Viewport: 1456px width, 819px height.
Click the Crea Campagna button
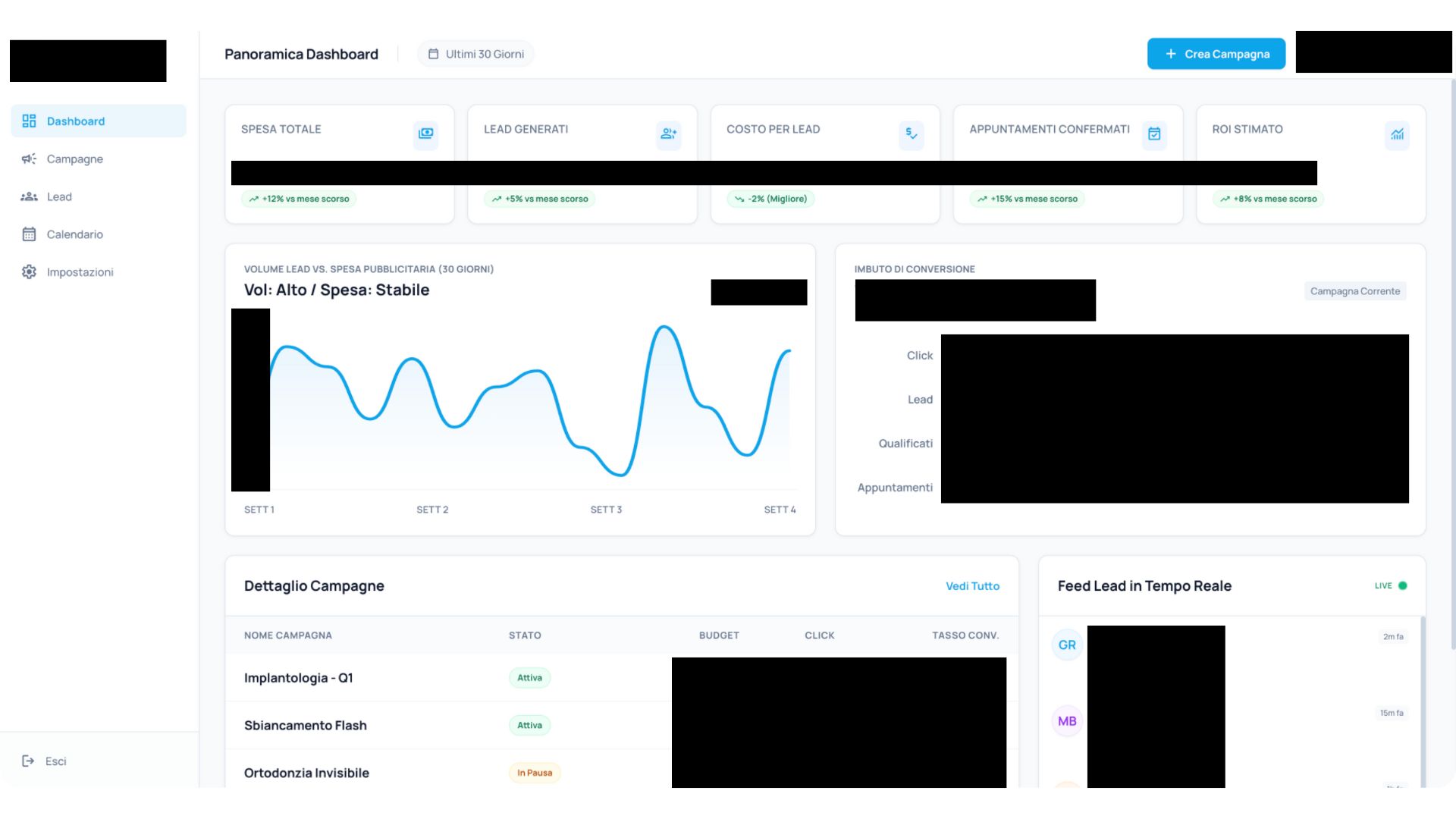[x=1216, y=53]
